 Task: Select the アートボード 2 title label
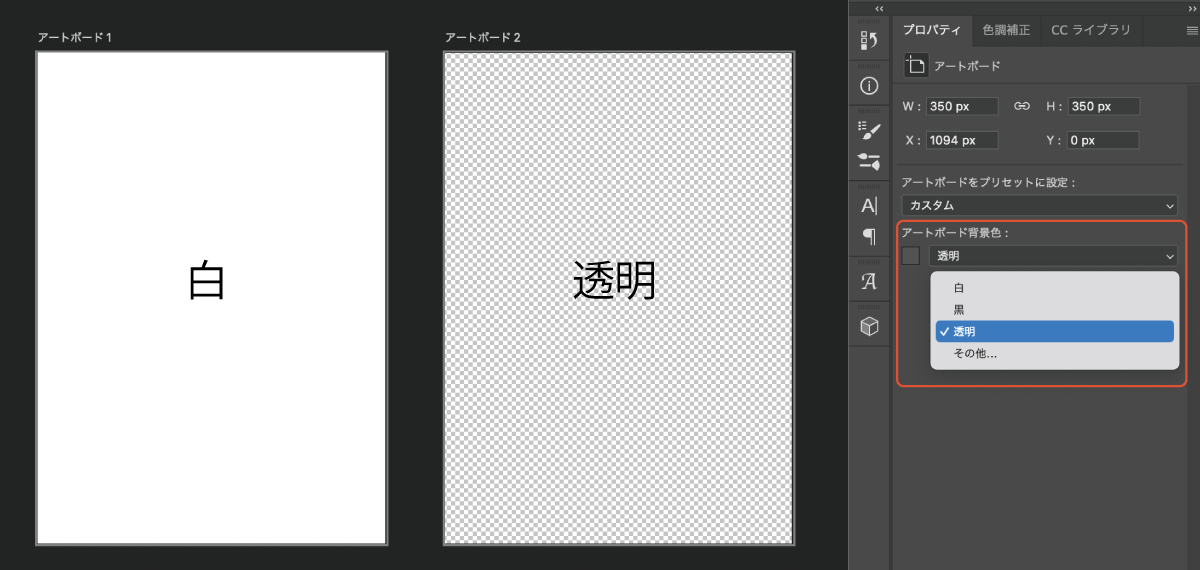(x=483, y=37)
